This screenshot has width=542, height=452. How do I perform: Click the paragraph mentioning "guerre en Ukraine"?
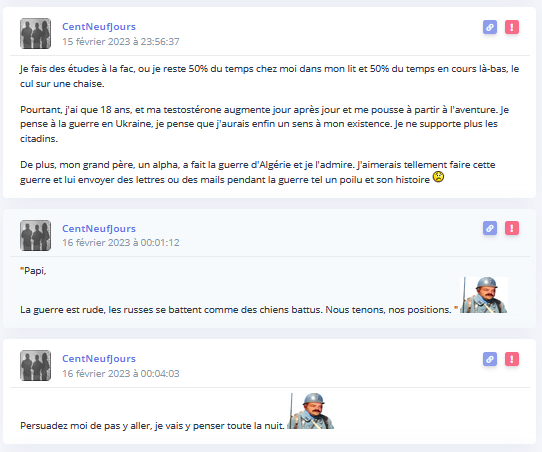[264, 124]
